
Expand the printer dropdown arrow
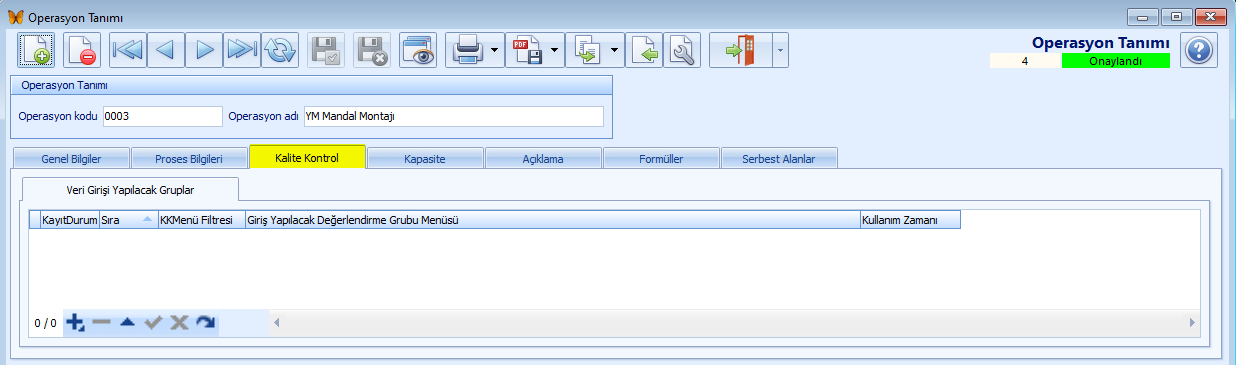tap(496, 49)
